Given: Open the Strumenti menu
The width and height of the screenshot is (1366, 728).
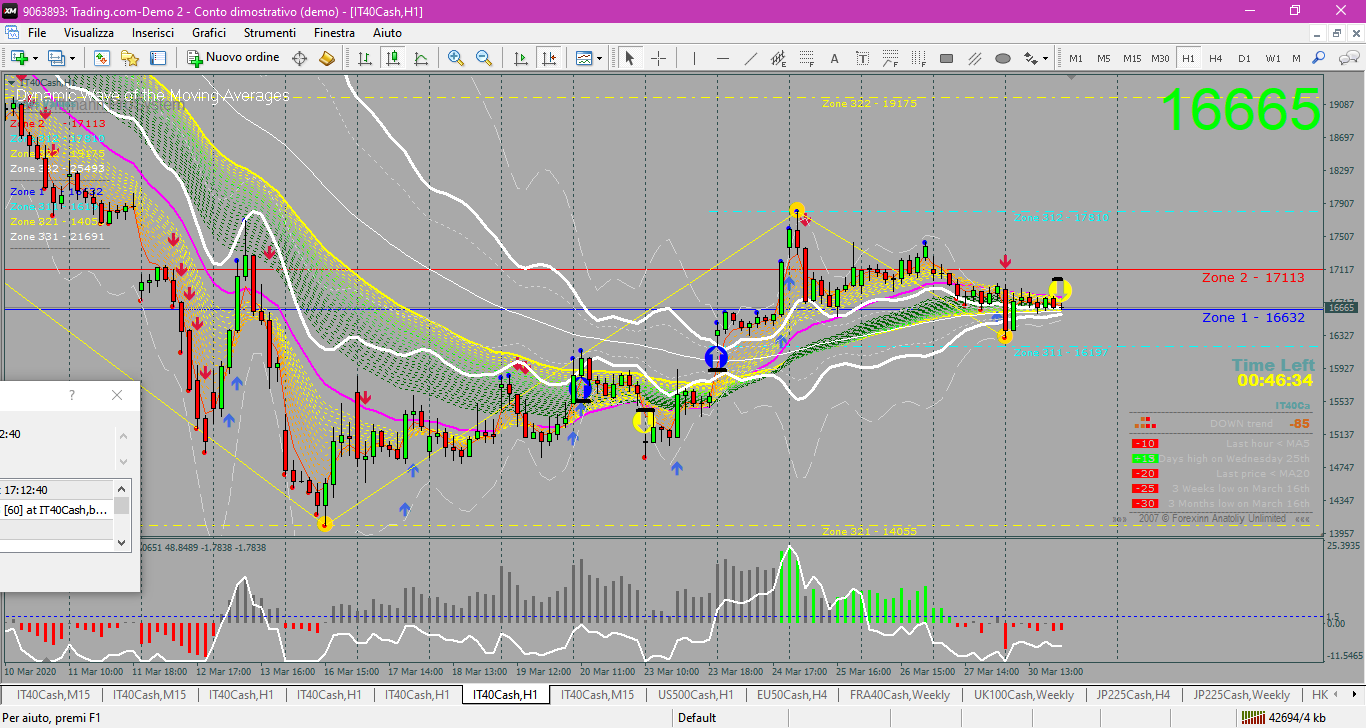Looking at the screenshot, I should pos(270,33).
